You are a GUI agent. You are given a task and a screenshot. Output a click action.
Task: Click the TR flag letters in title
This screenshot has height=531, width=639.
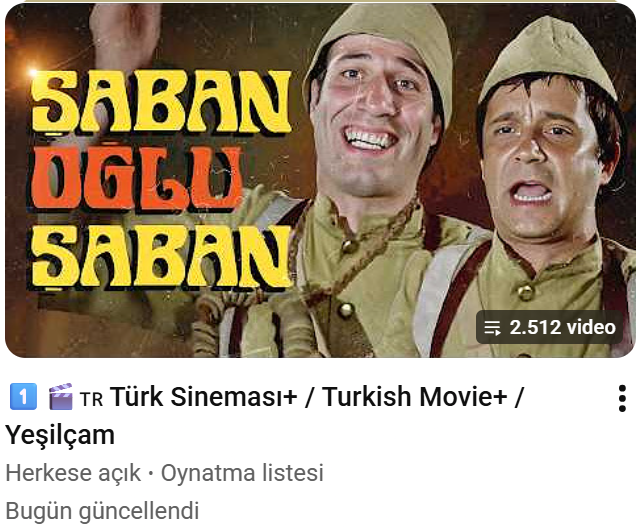pyautogui.click(x=91, y=399)
